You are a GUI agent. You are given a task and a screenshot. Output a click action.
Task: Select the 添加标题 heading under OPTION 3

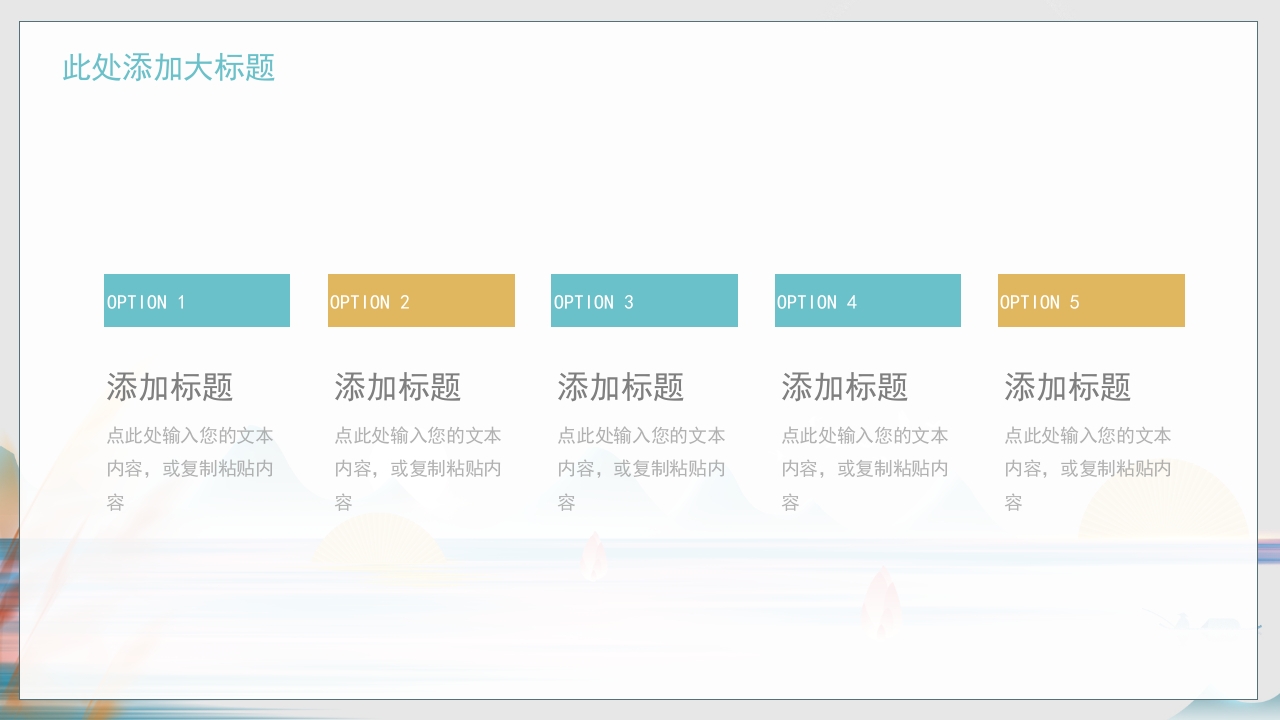[x=620, y=388]
